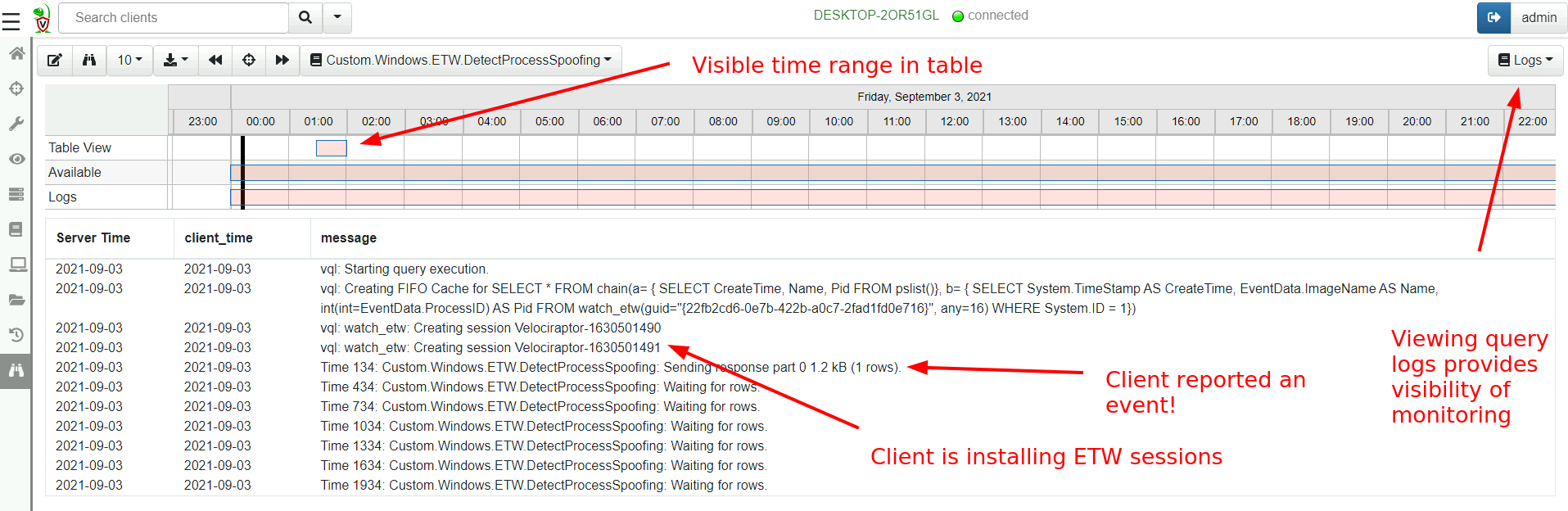
Task: Step timeline backward with rewind button
Action: pos(215,60)
